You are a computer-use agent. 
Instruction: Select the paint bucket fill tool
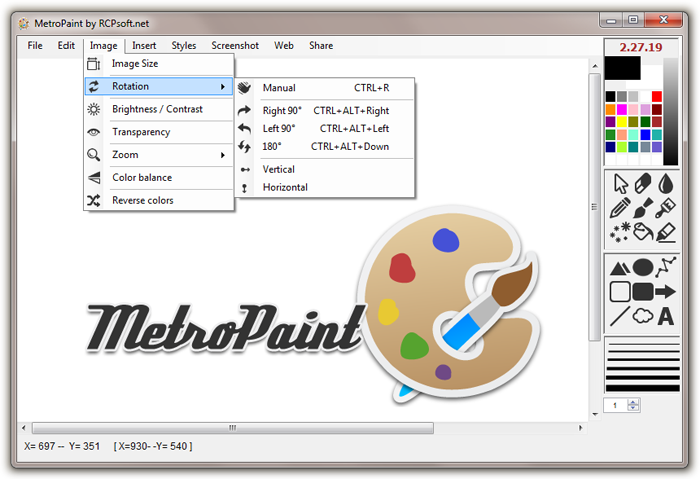point(643,232)
